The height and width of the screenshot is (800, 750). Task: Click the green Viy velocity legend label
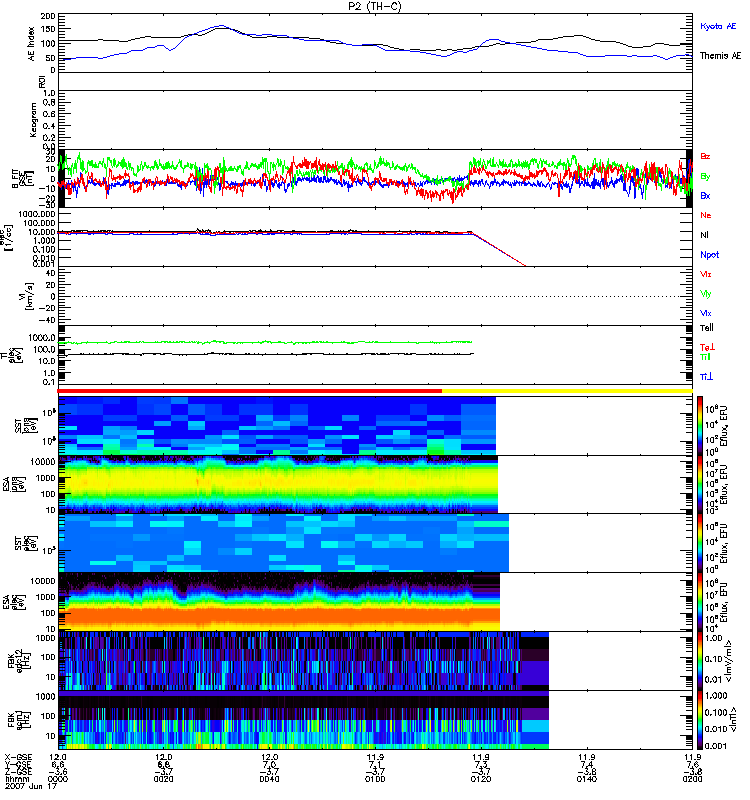click(706, 294)
